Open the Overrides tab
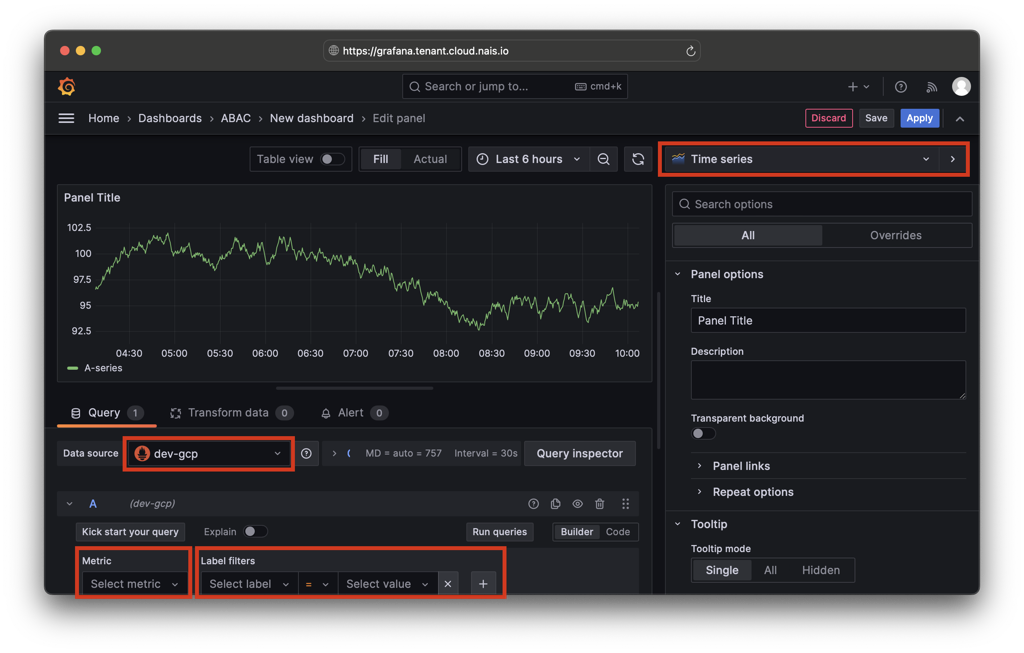1024x653 pixels. tap(895, 235)
